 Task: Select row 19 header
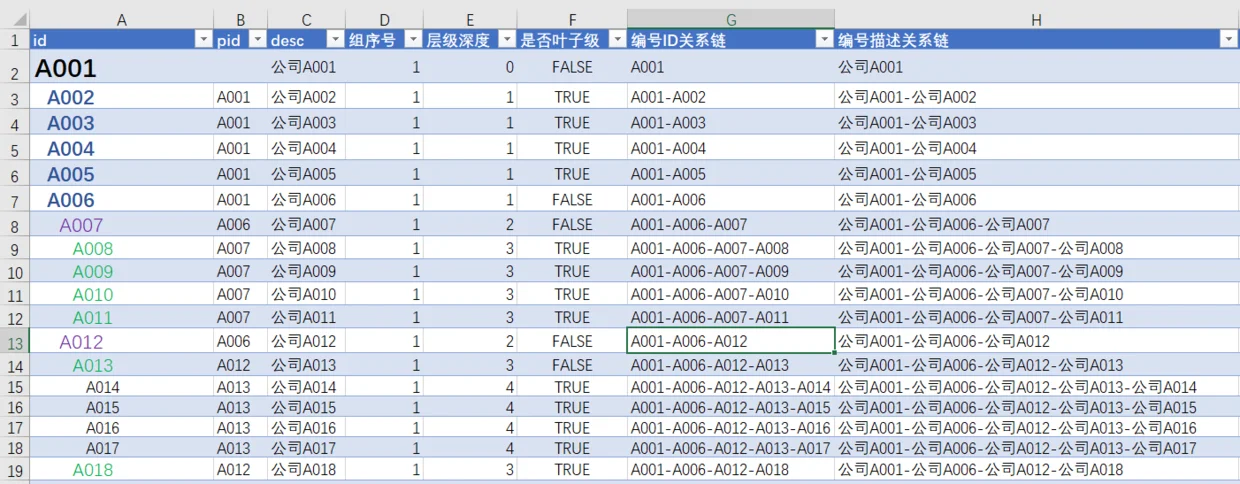(15, 469)
